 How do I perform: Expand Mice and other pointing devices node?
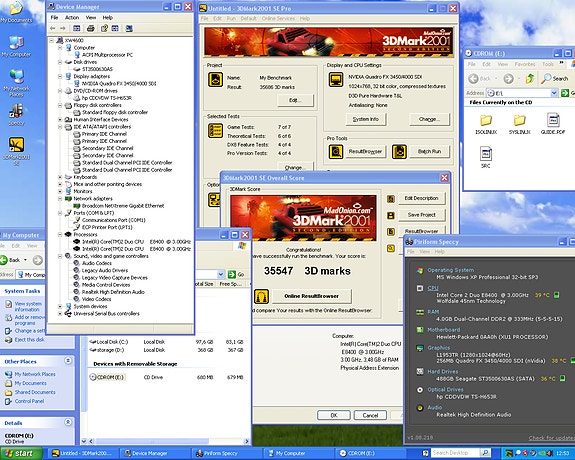(x=60, y=184)
